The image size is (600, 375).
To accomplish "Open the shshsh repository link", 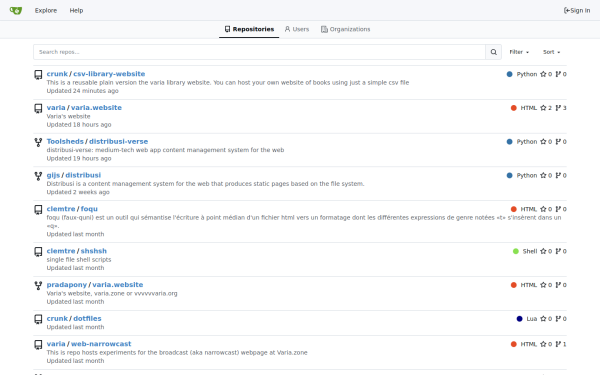I will click(x=94, y=251).
